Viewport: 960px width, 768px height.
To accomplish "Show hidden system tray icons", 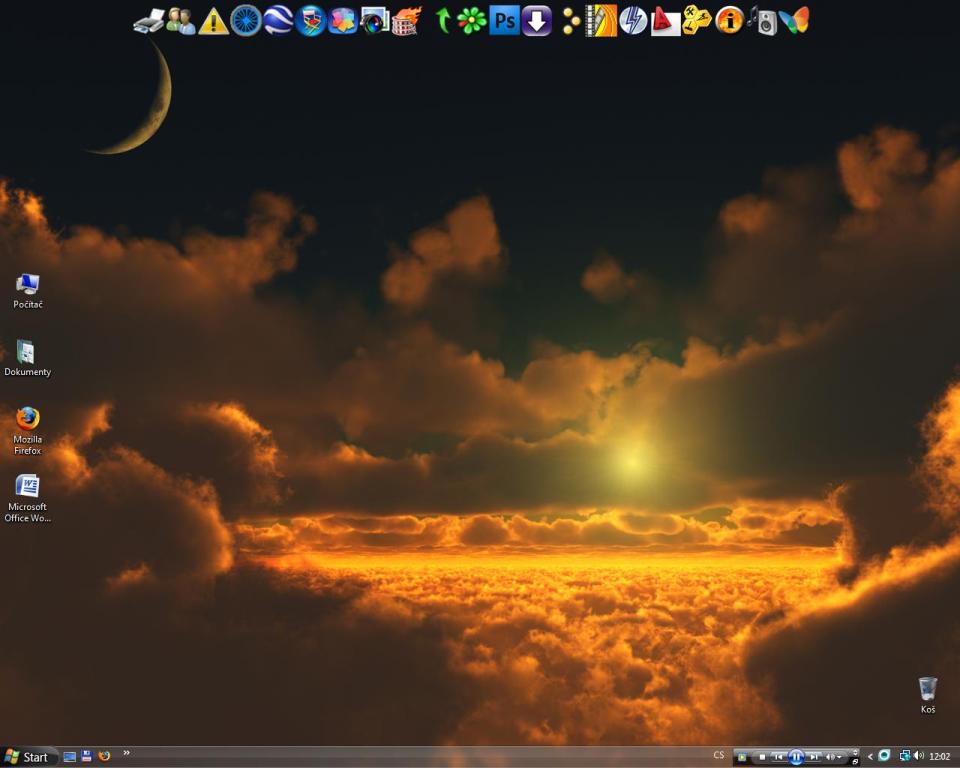I will (x=870, y=757).
